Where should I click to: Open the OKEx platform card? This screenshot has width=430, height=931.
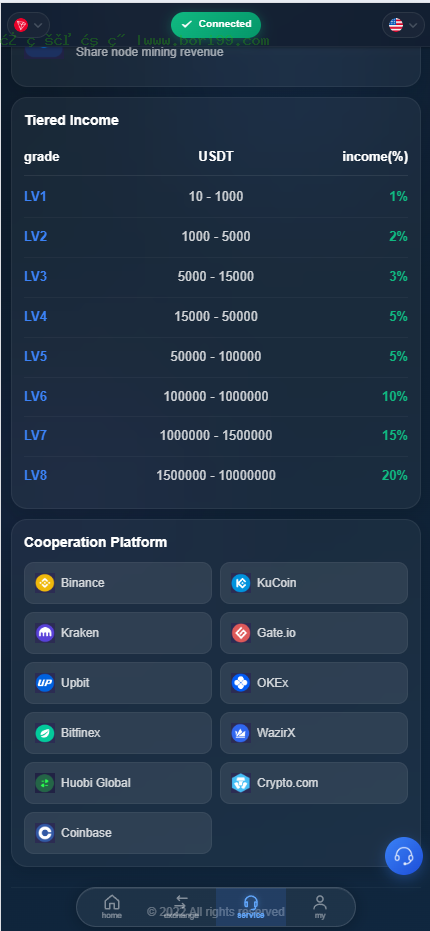click(x=314, y=683)
